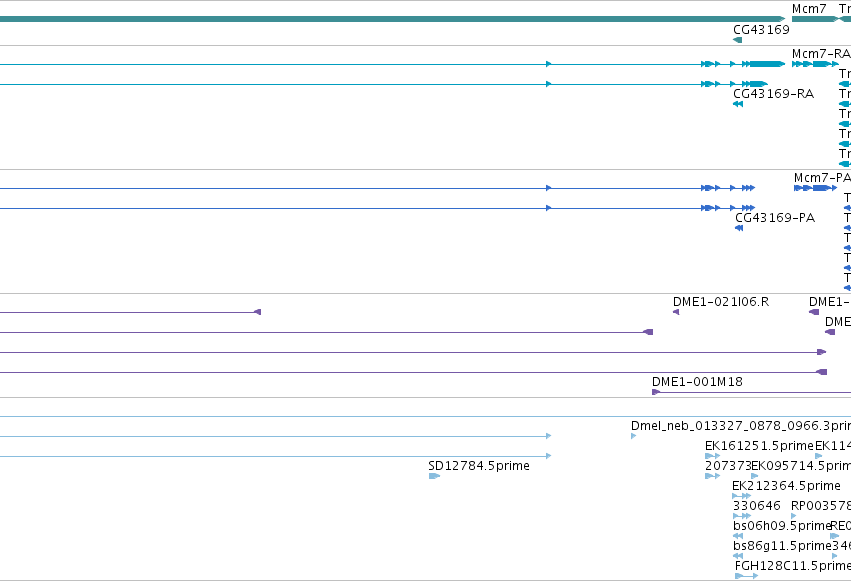Select the SD12784.5prime feature glyph
Viewport: 851px width, 581px height.
[434, 476]
